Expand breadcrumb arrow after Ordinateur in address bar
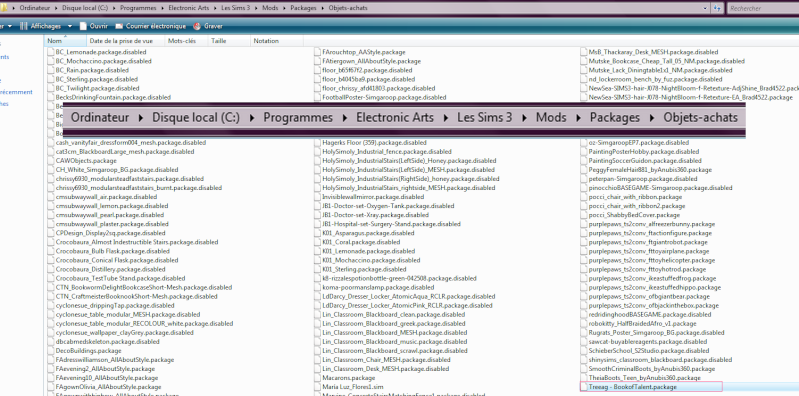799x396 pixels. tap(55, 9)
